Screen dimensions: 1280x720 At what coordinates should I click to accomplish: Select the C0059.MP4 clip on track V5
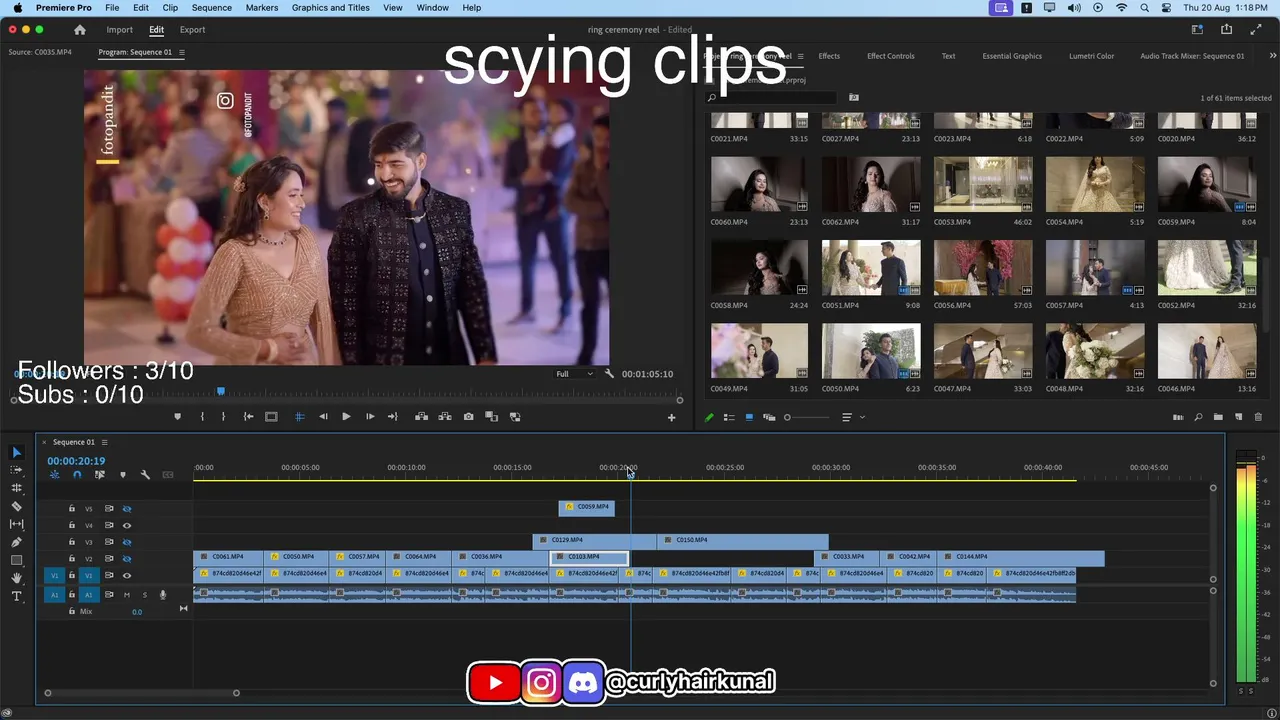(x=587, y=508)
